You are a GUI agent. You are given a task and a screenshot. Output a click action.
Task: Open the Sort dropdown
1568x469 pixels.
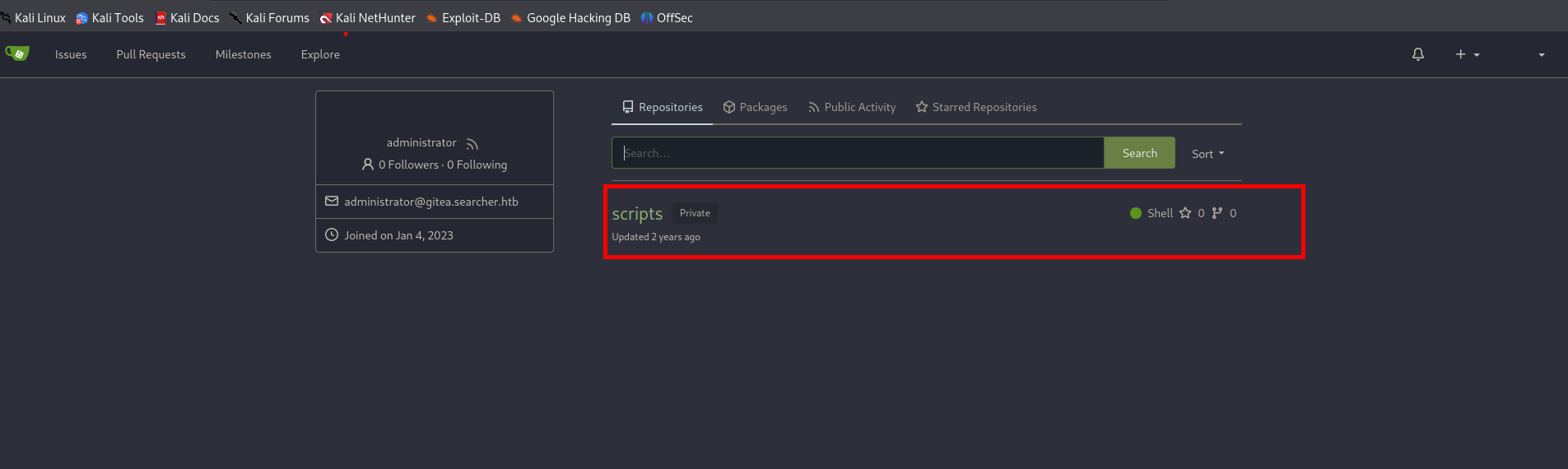[1207, 154]
